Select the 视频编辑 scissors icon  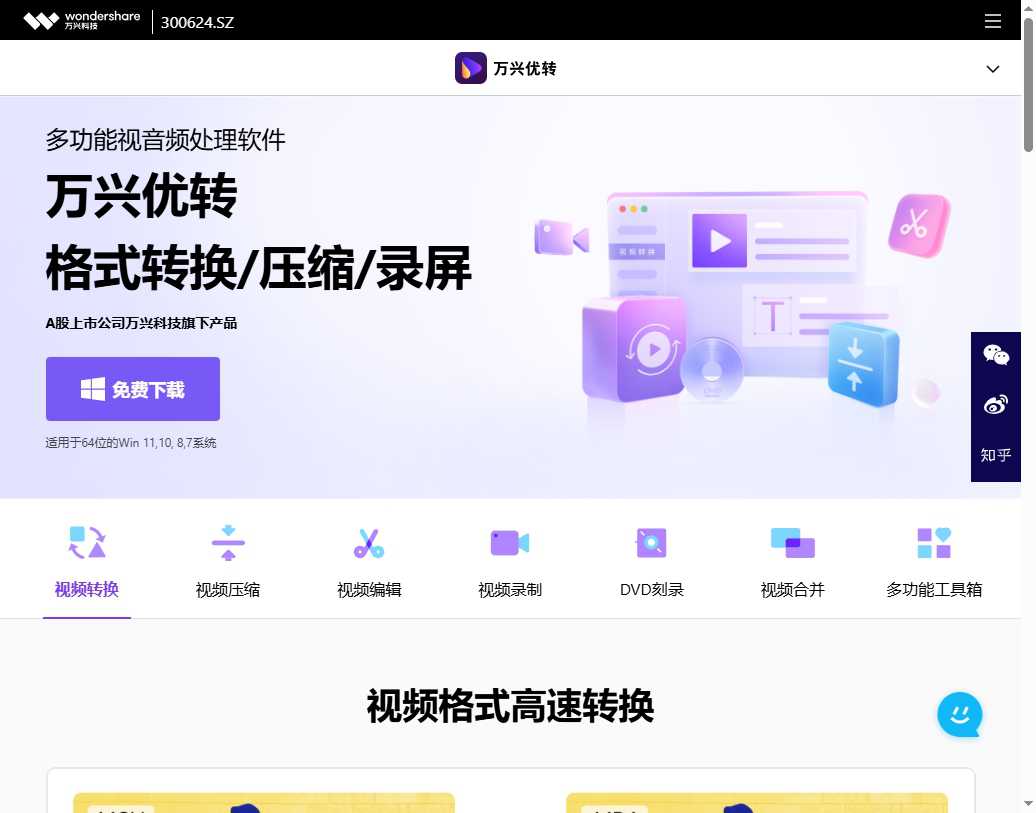pos(368,542)
